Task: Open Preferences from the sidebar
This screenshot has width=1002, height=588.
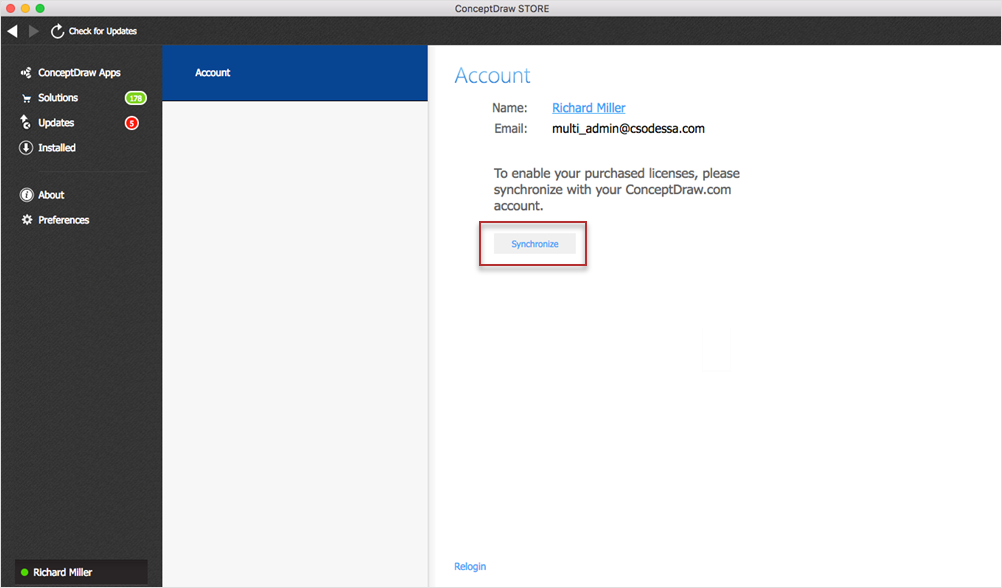Action: pos(64,220)
